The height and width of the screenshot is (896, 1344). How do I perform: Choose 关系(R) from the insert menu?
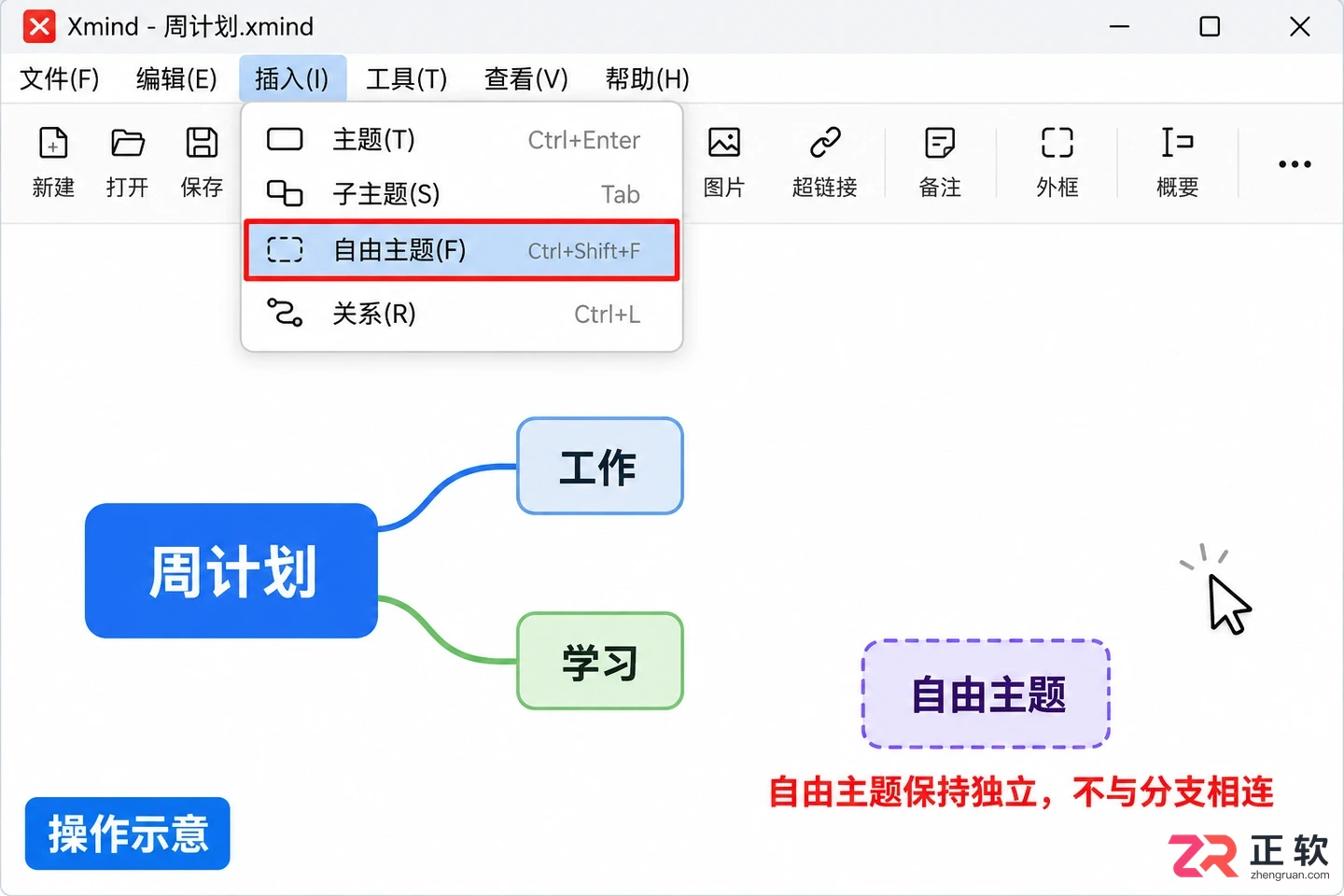point(462,314)
